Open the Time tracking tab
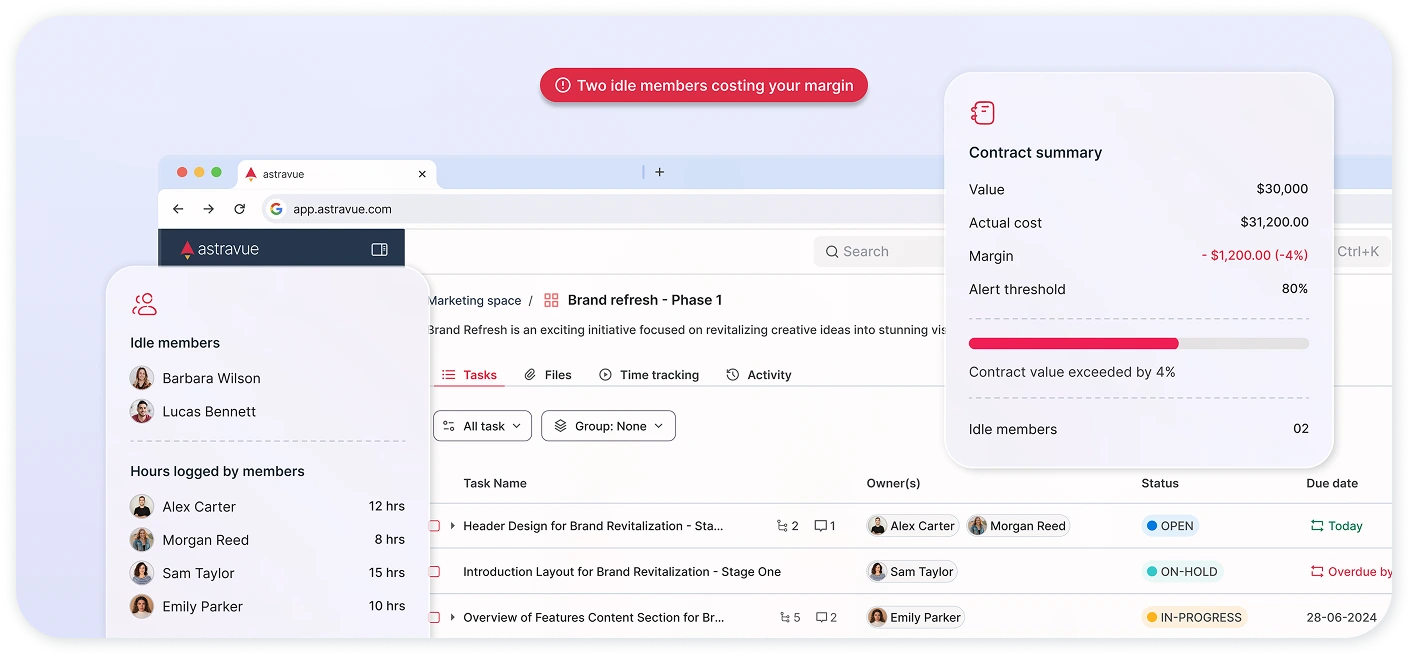Screen dimensions: 1408x654 [x=649, y=375]
